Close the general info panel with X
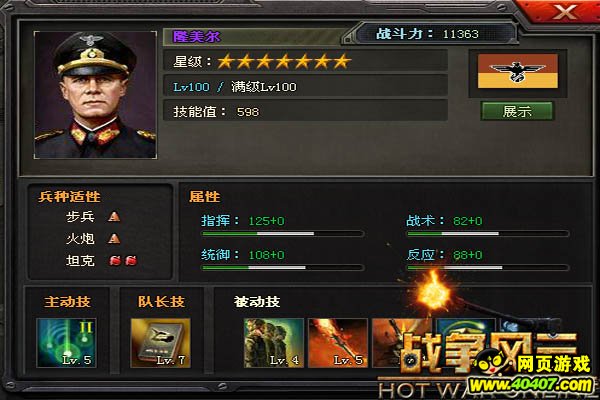The image size is (600, 400). (564, 11)
